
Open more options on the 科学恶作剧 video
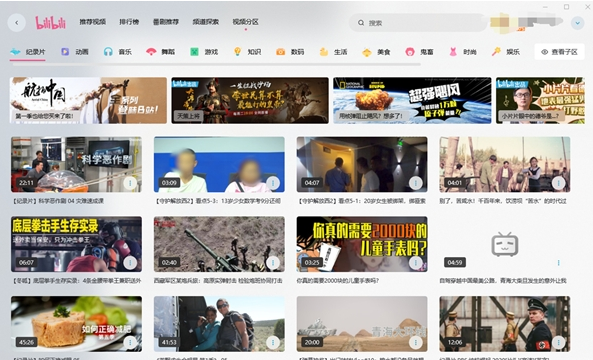(130, 183)
